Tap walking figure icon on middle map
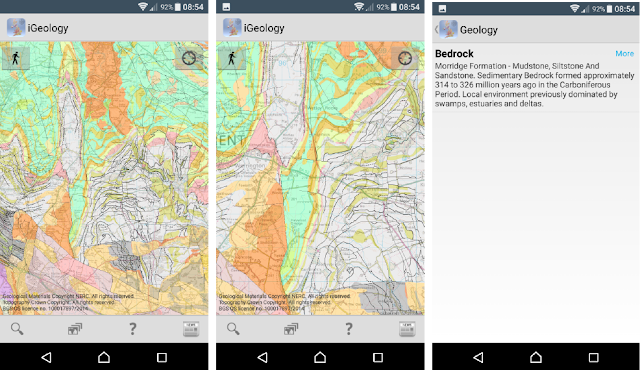This screenshot has height=370, width=640. 232,59
